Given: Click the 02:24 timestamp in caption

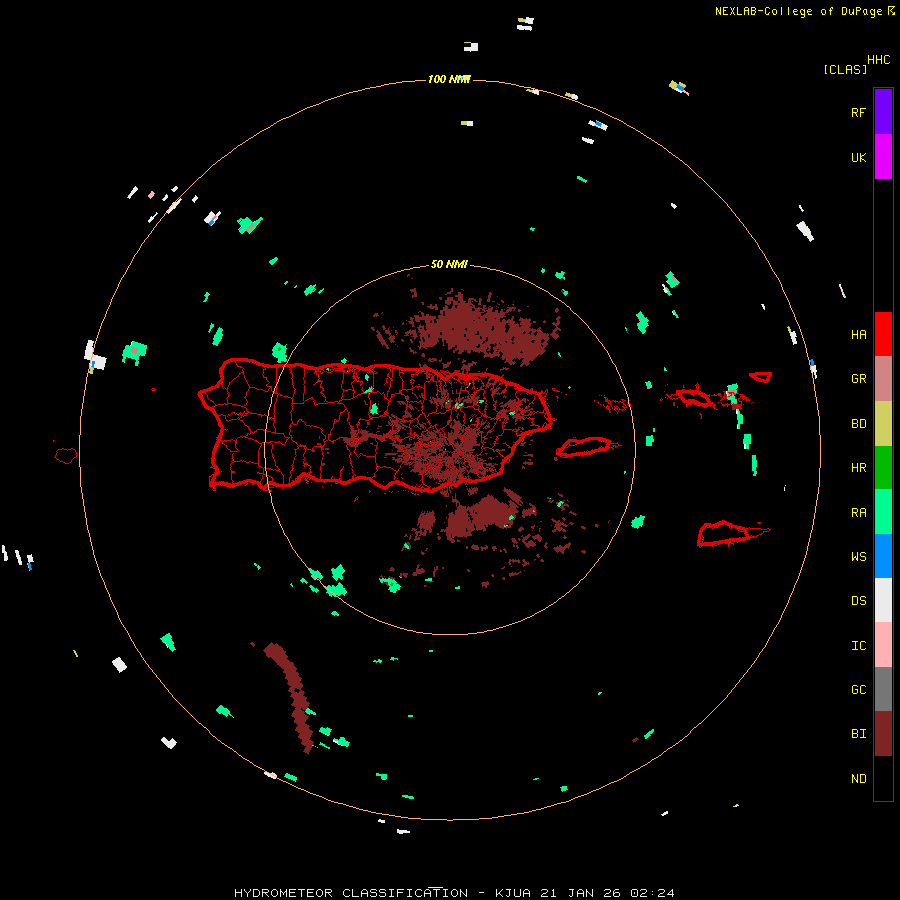Looking at the screenshot, I should pos(652,893).
